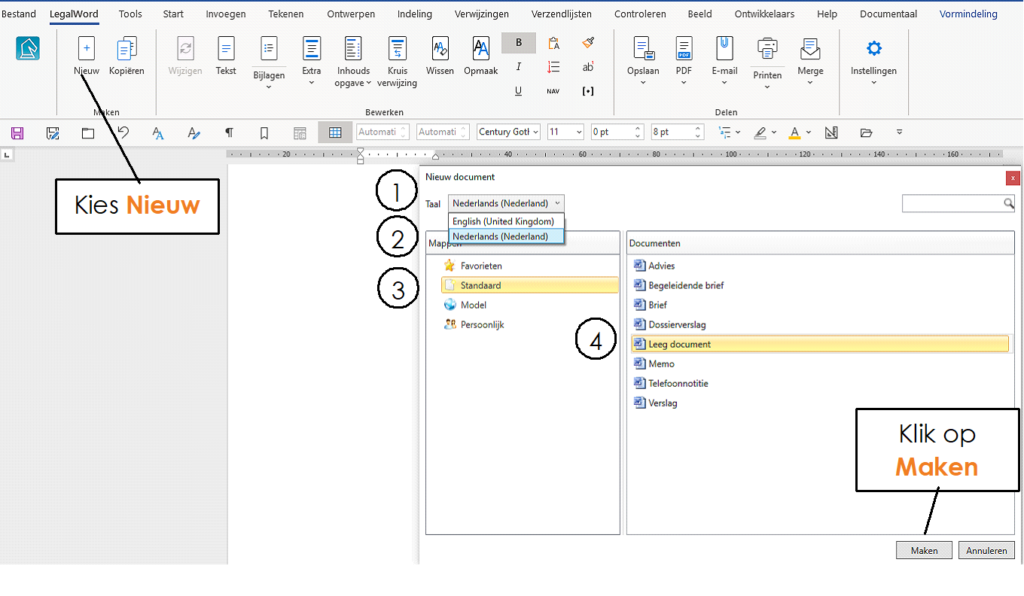Click the bookmark icon in quick toolbar
The width and height of the screenshot is (1024, 596).
pos(264,133)
